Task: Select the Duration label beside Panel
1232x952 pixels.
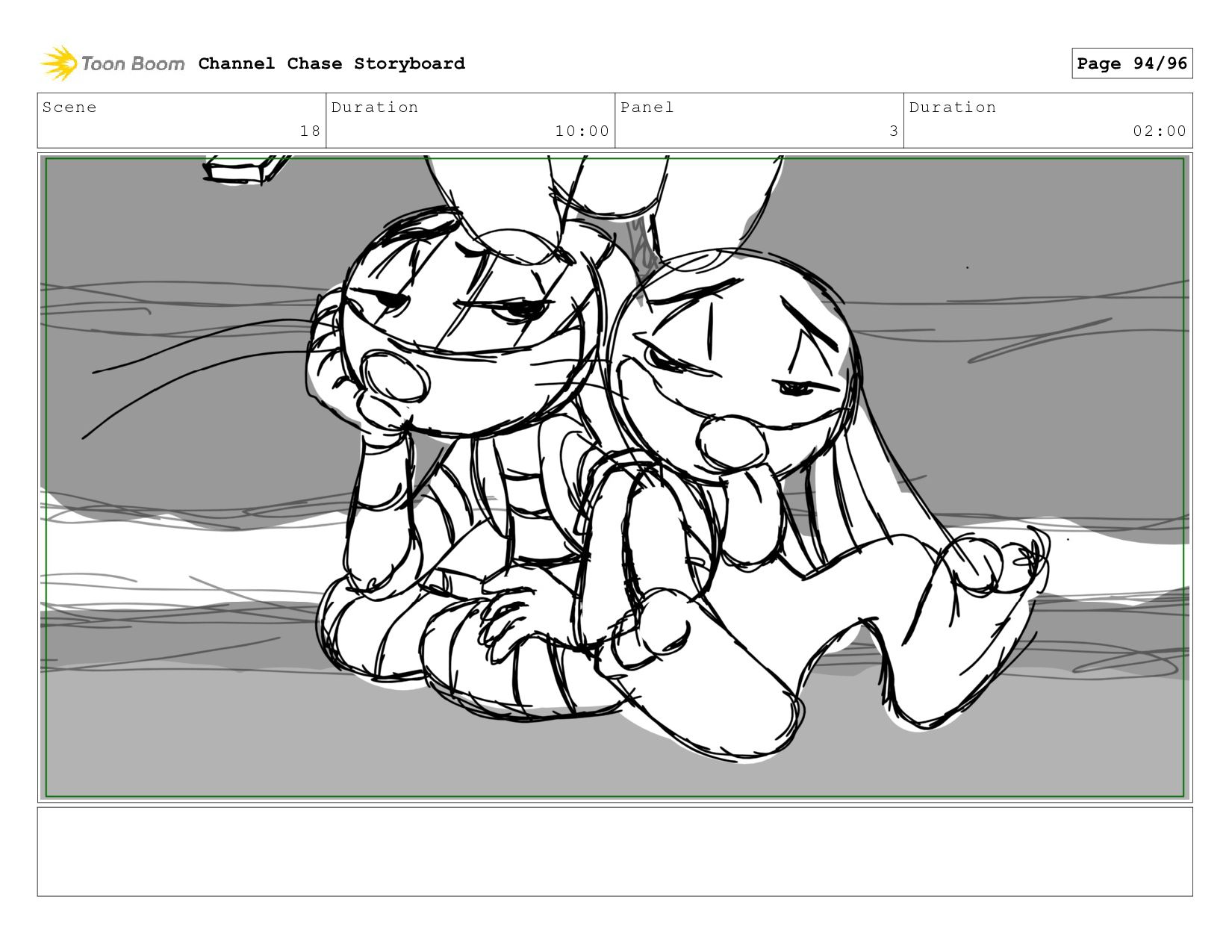Action: (x=953, y=108)
